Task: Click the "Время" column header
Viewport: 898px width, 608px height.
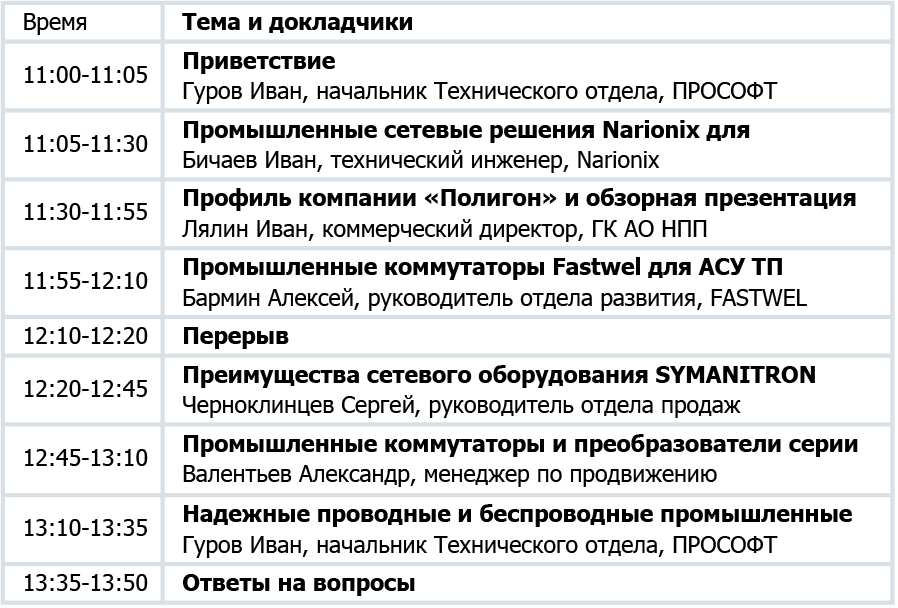Action: pos(55,22)
